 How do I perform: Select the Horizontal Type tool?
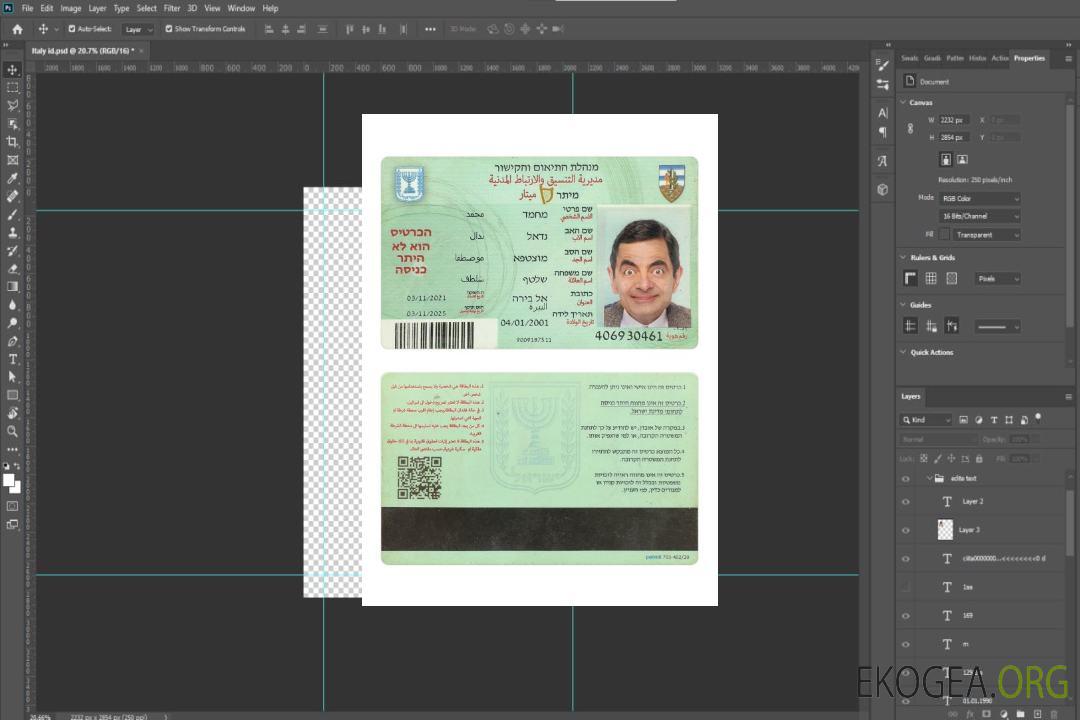pos(12,359)
